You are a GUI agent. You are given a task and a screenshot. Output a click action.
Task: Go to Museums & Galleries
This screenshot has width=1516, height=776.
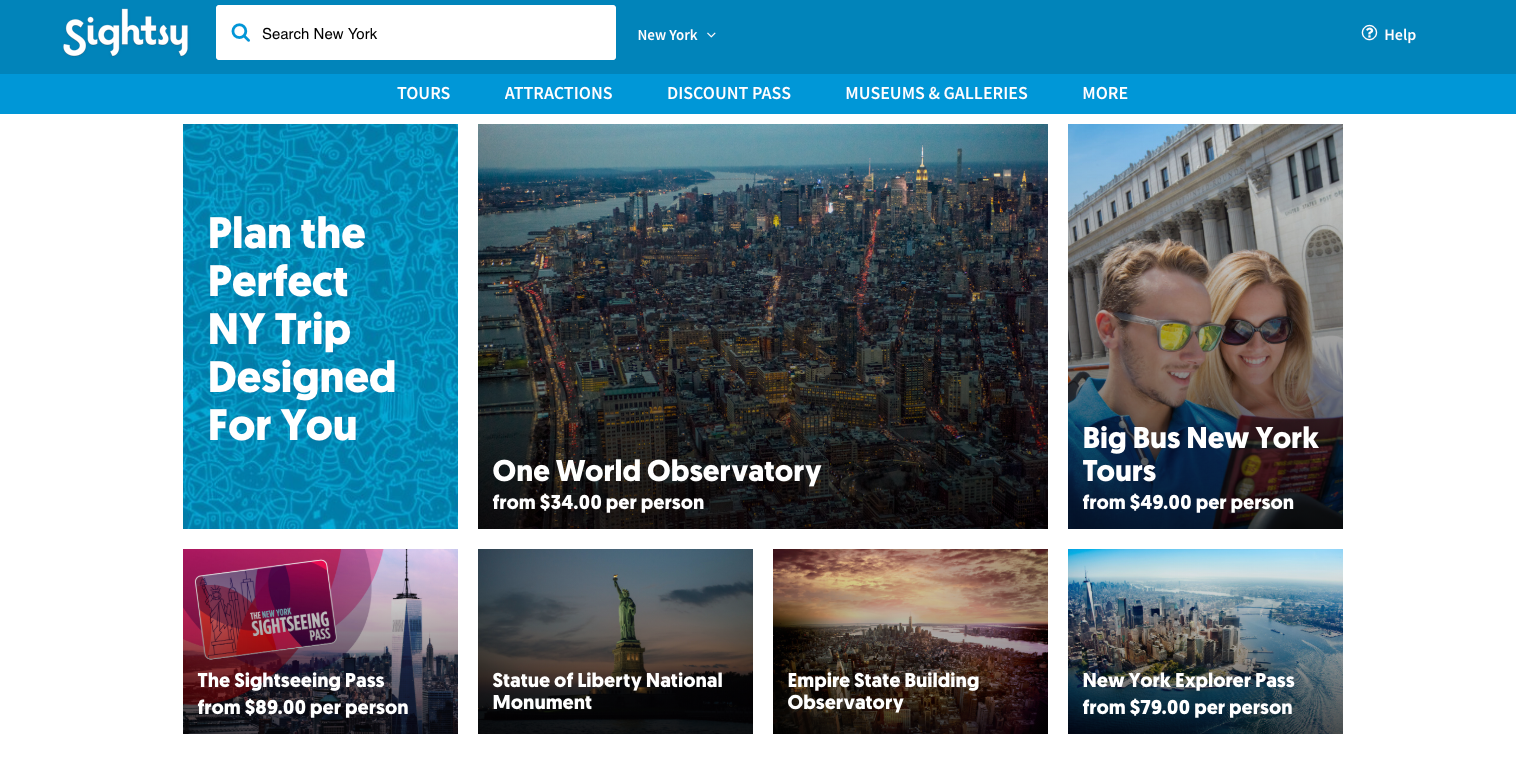(936, 93)
